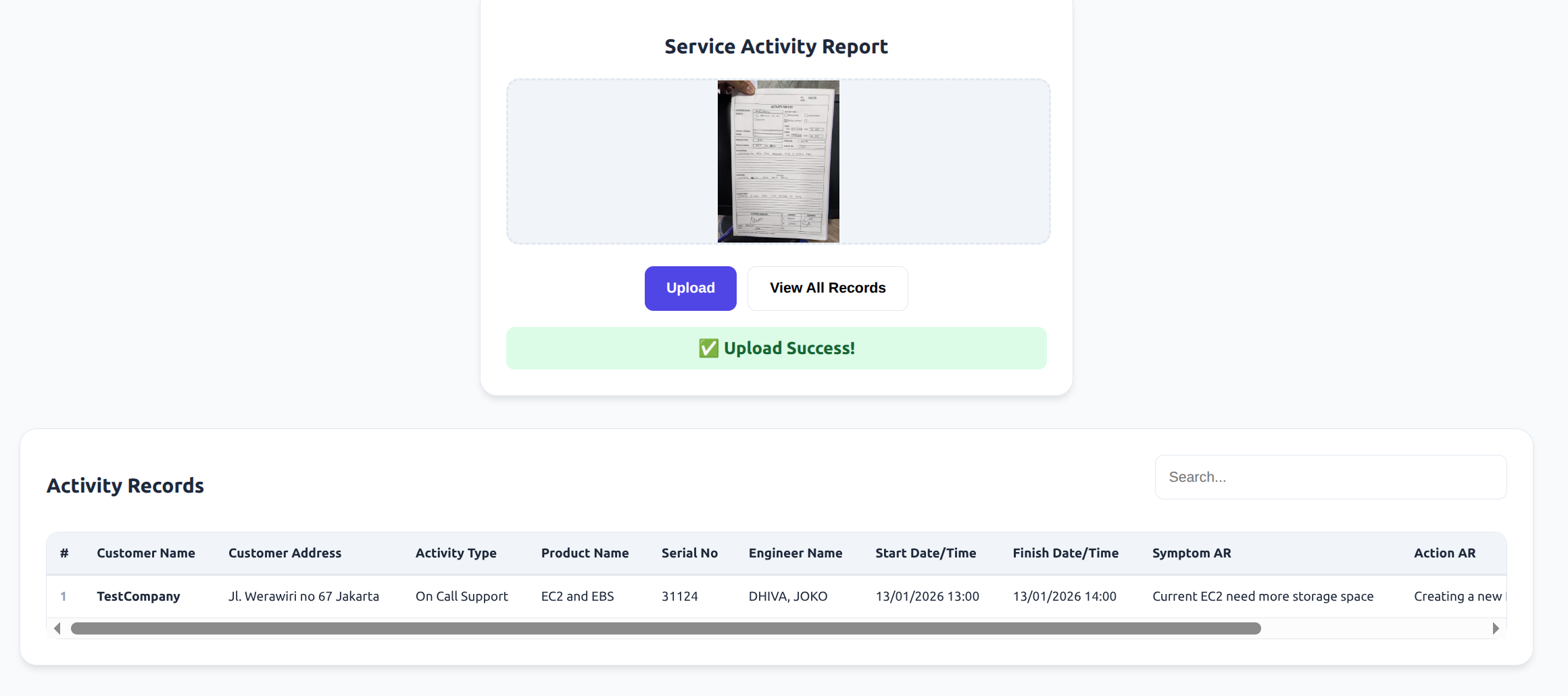
Task: Click the Action AR column header
Action: coord(1444,553)
